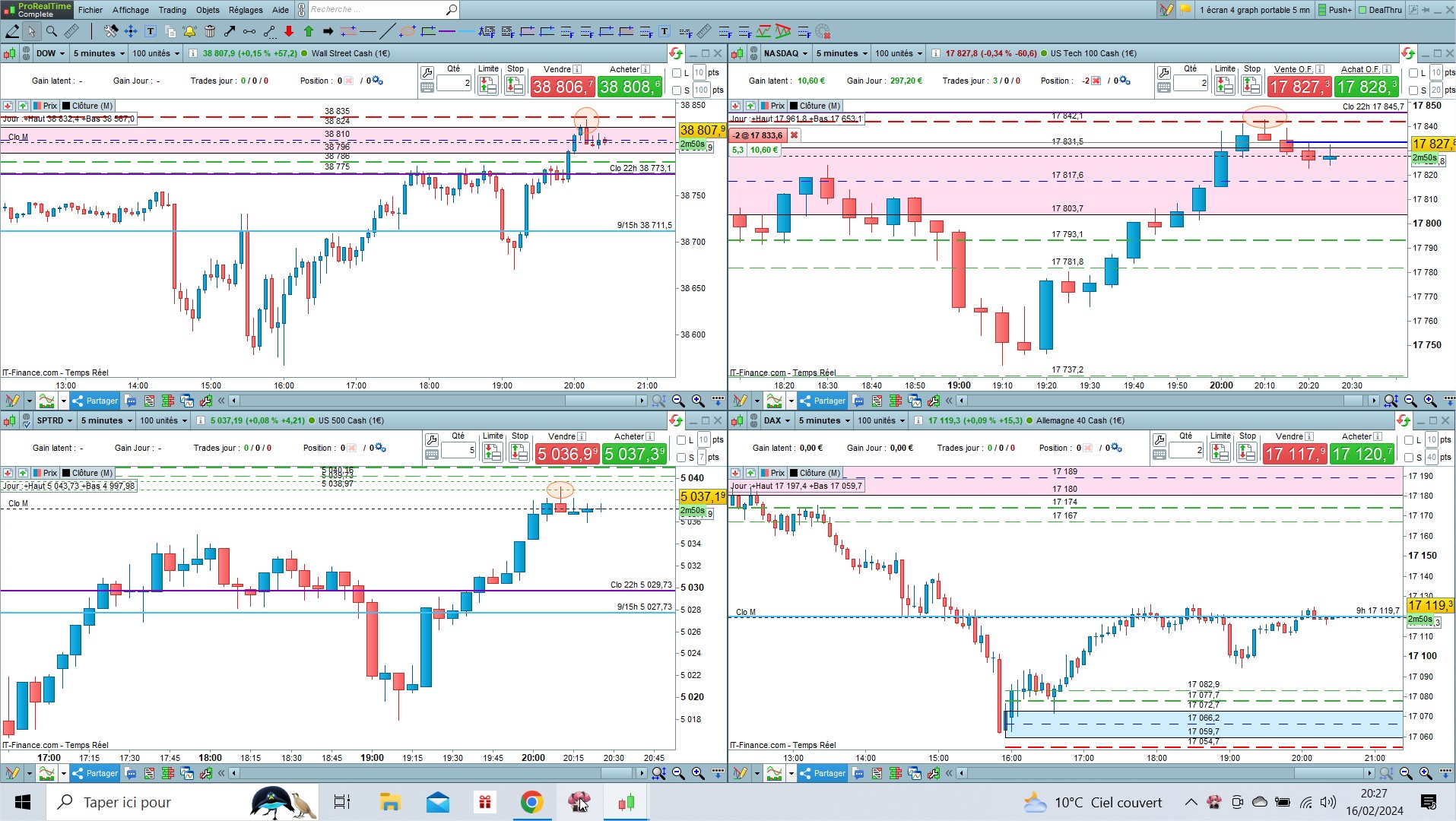Click the alert bell icon in toolbar

(189, 31)
